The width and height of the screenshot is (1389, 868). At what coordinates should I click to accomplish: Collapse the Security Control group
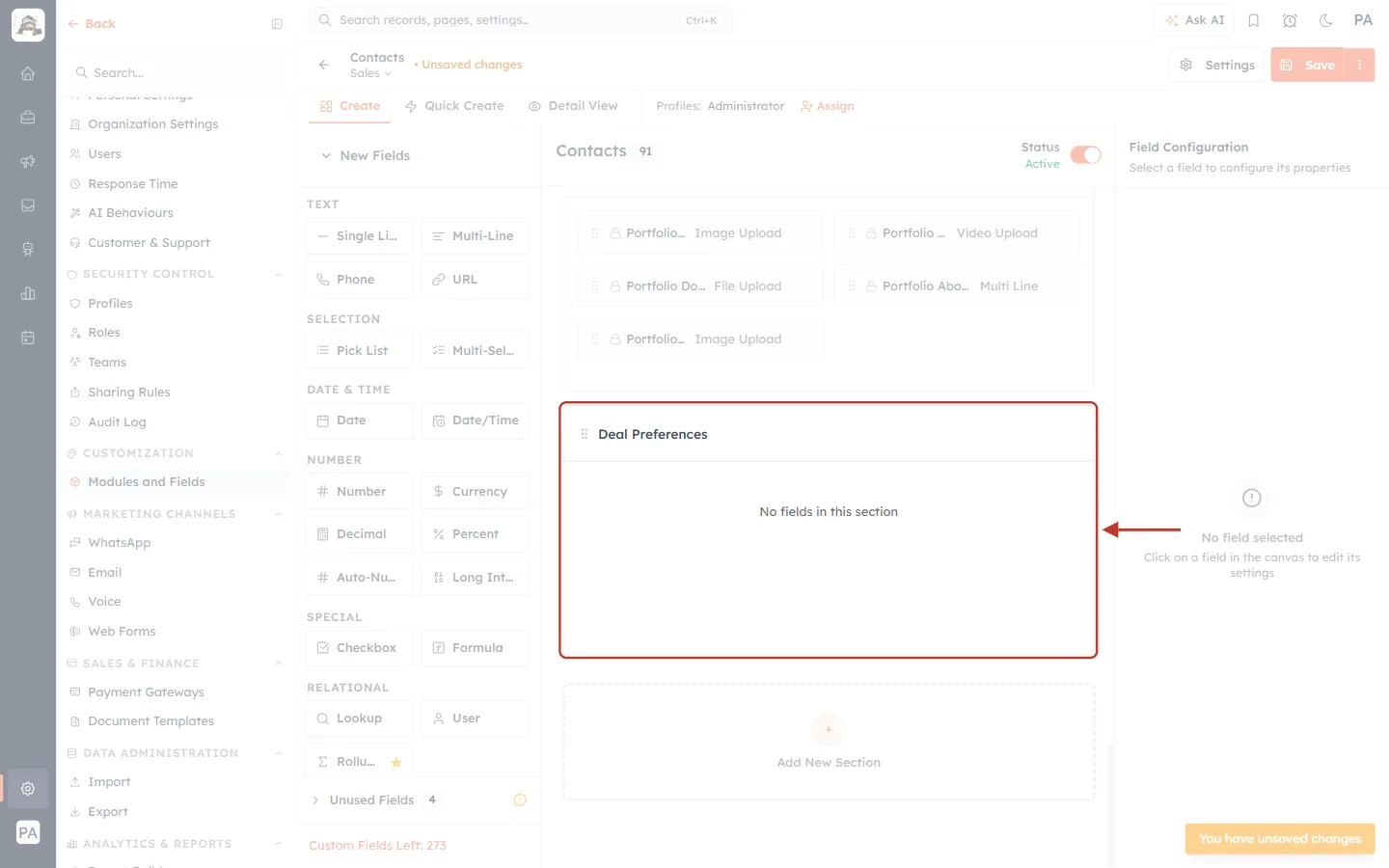[279, 274]
